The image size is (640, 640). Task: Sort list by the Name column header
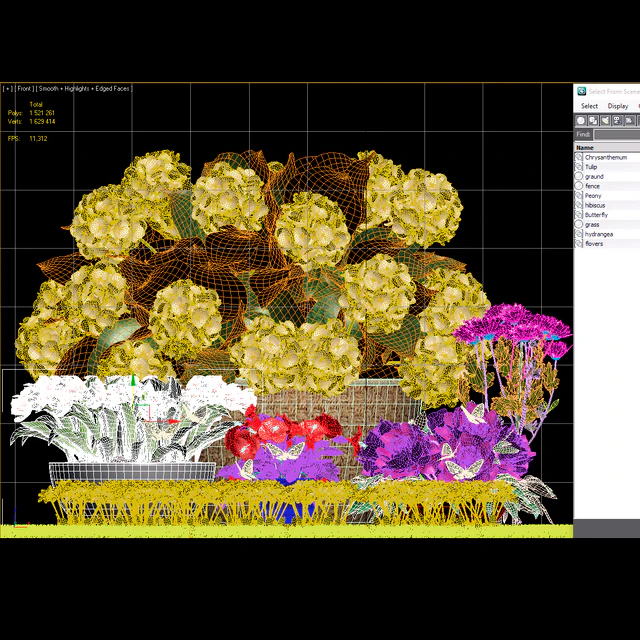pyautogui.click(x=607, y=148)
